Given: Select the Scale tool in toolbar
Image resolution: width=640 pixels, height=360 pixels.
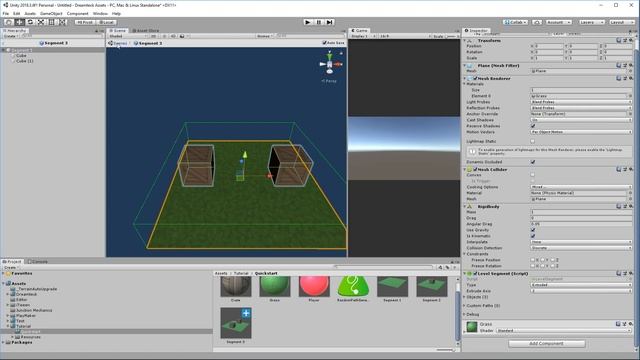Looking at the screenshot, I should [40, 22].
